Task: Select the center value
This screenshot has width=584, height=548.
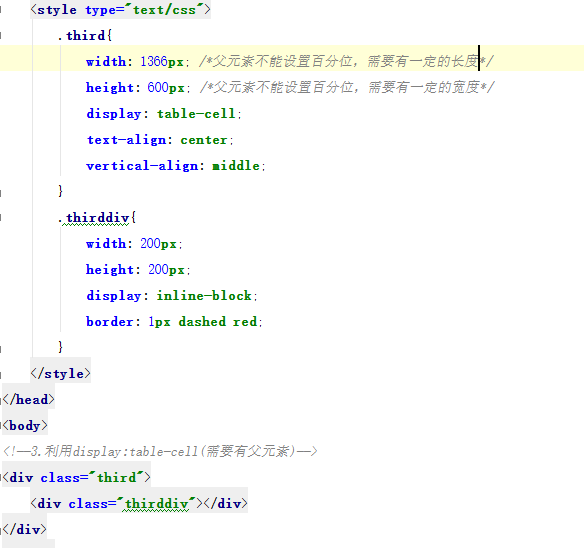Action: 204,140
